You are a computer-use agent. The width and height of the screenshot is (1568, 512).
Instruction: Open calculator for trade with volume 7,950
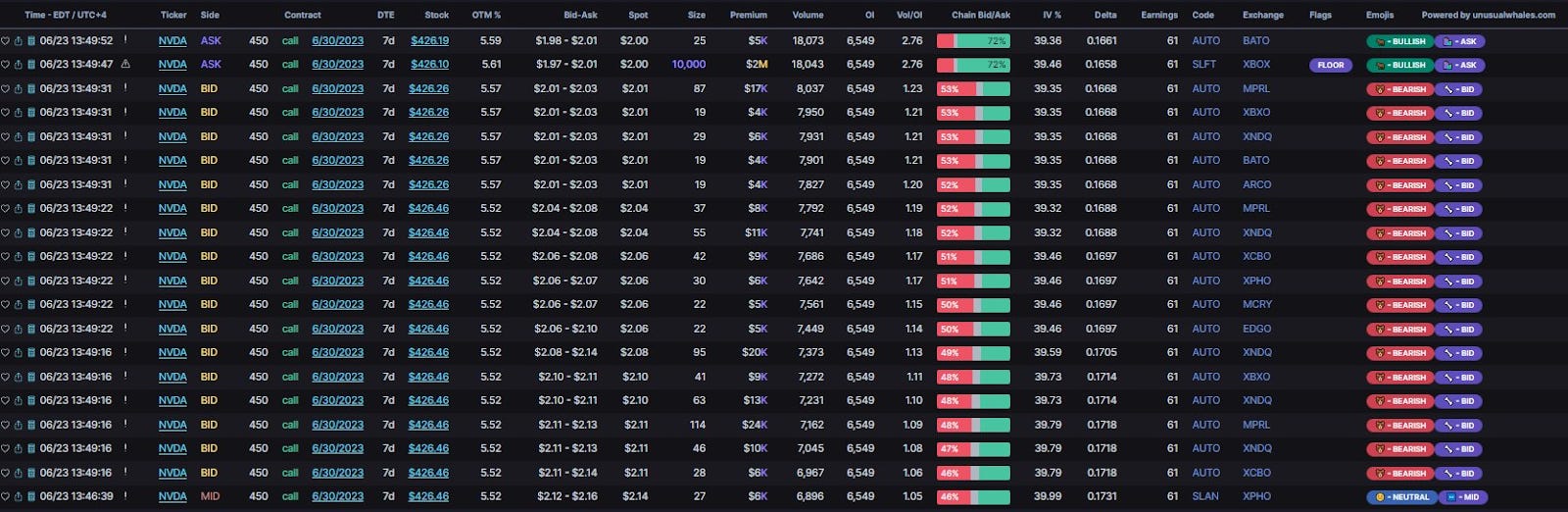[30, 113]
